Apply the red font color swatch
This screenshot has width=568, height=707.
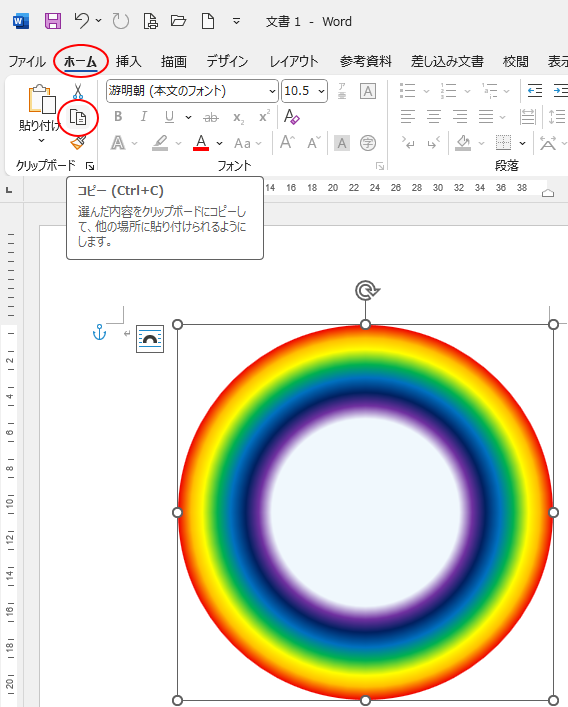(x=201, y=142)
